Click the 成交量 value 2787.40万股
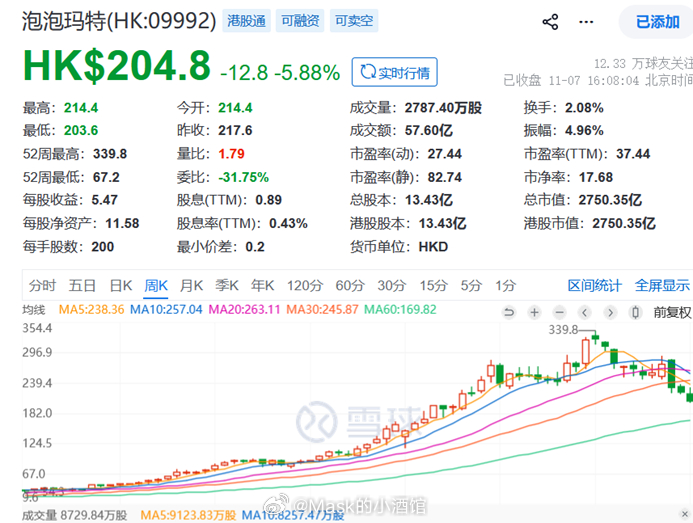The width and height of the screenshot is (693, 523). [443, 108]
